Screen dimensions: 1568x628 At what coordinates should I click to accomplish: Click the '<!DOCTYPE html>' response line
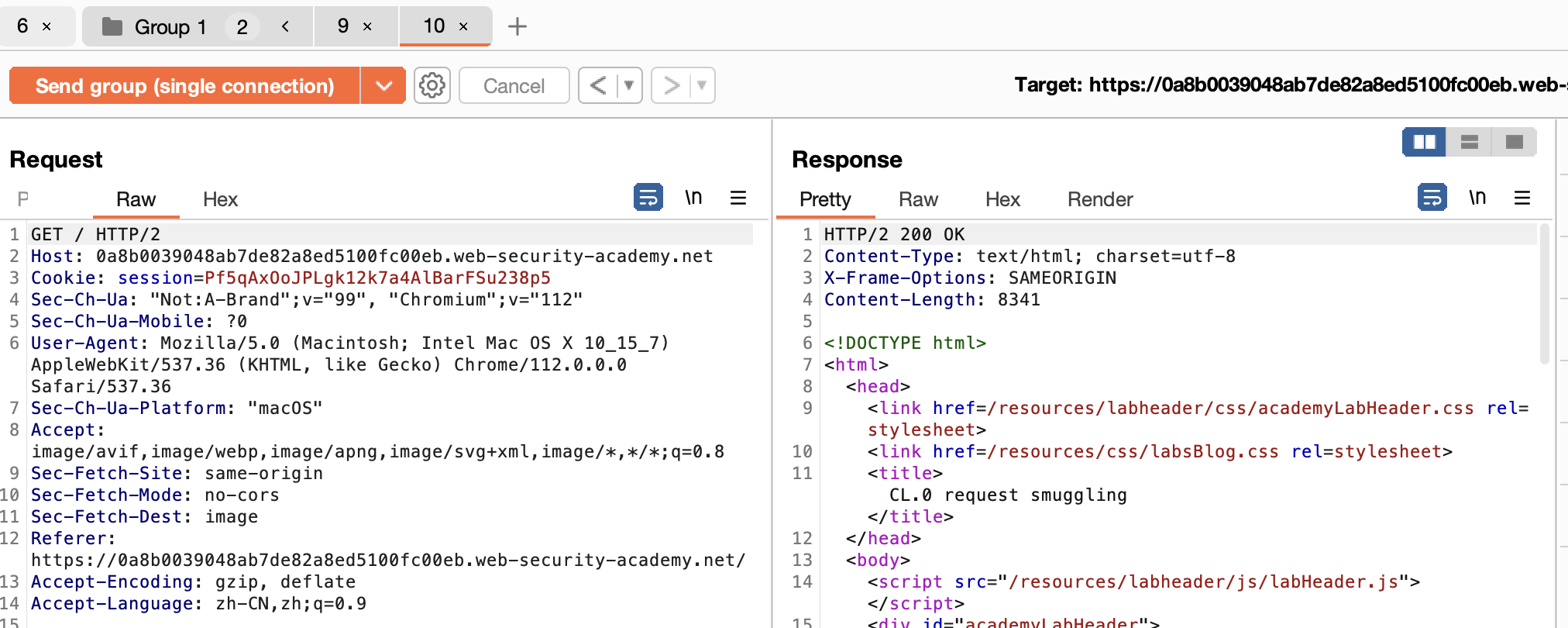(x=905, y=343)
